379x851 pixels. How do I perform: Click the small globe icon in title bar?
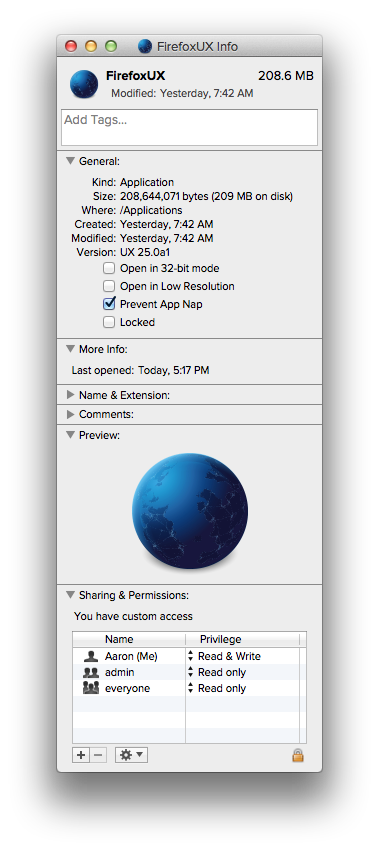(x=145, y=46)
